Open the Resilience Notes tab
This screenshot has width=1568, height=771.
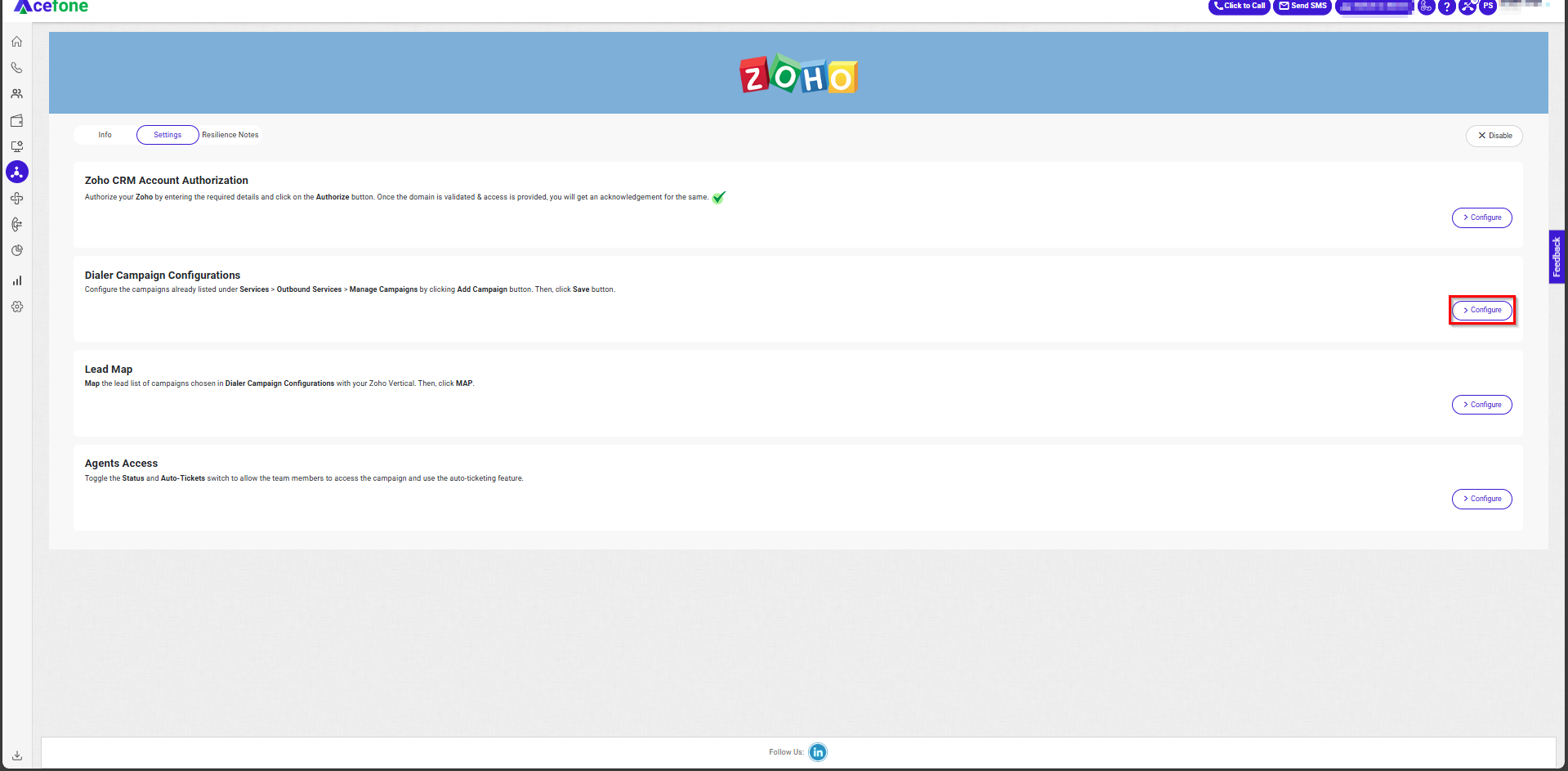230,135
